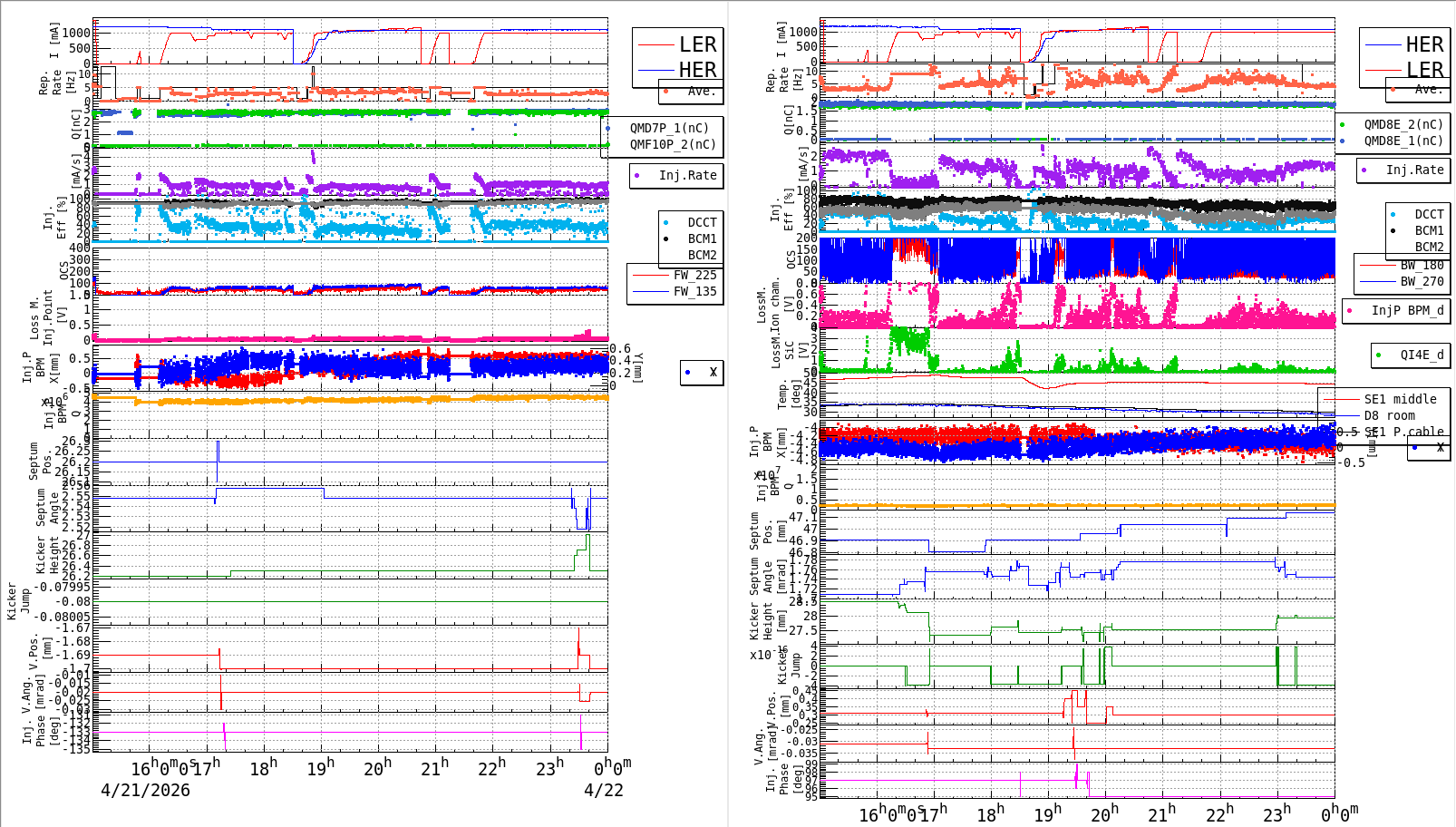The height and width of the screenshot is (827, 1456).
Task: Click BCM2 legend entry in the left plot
Action: pyautogui.click(x=702, y=255)
